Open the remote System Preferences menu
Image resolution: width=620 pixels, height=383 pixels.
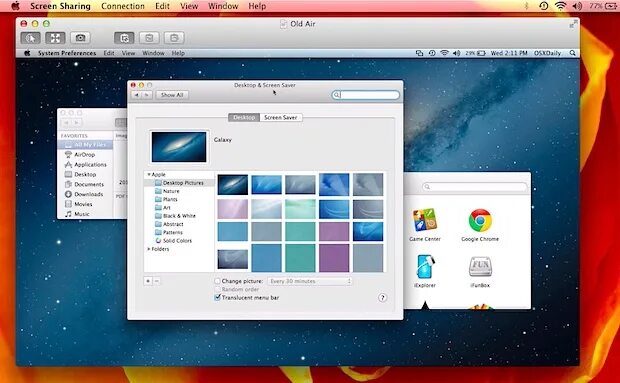point(67,53)
